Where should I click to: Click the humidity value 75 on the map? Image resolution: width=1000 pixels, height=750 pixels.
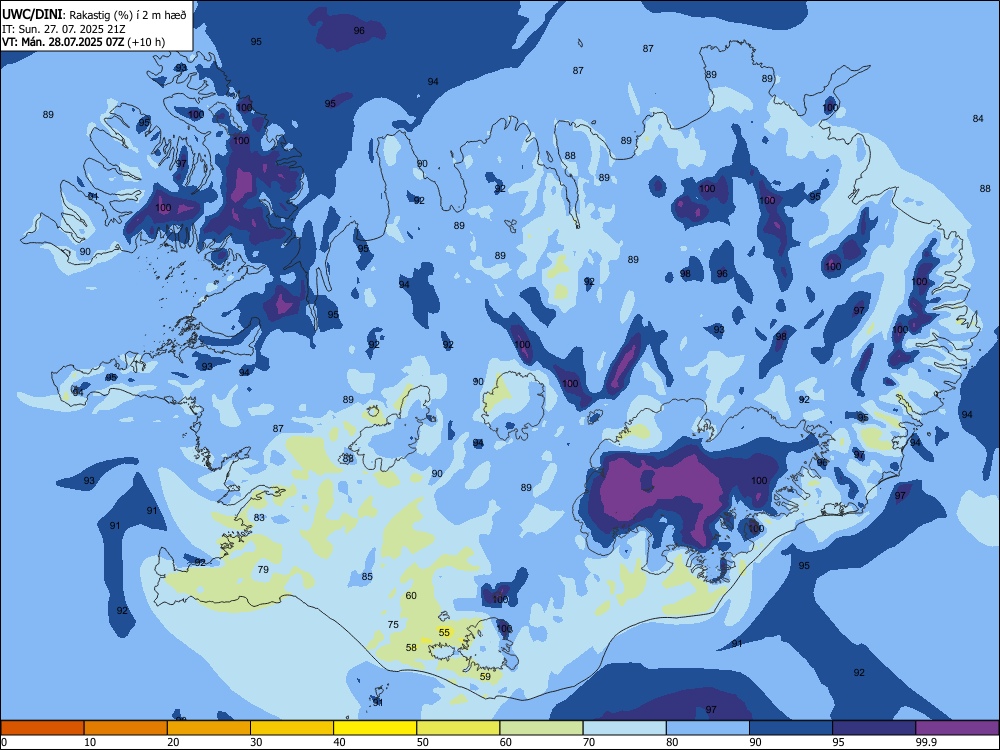(393, 624)
